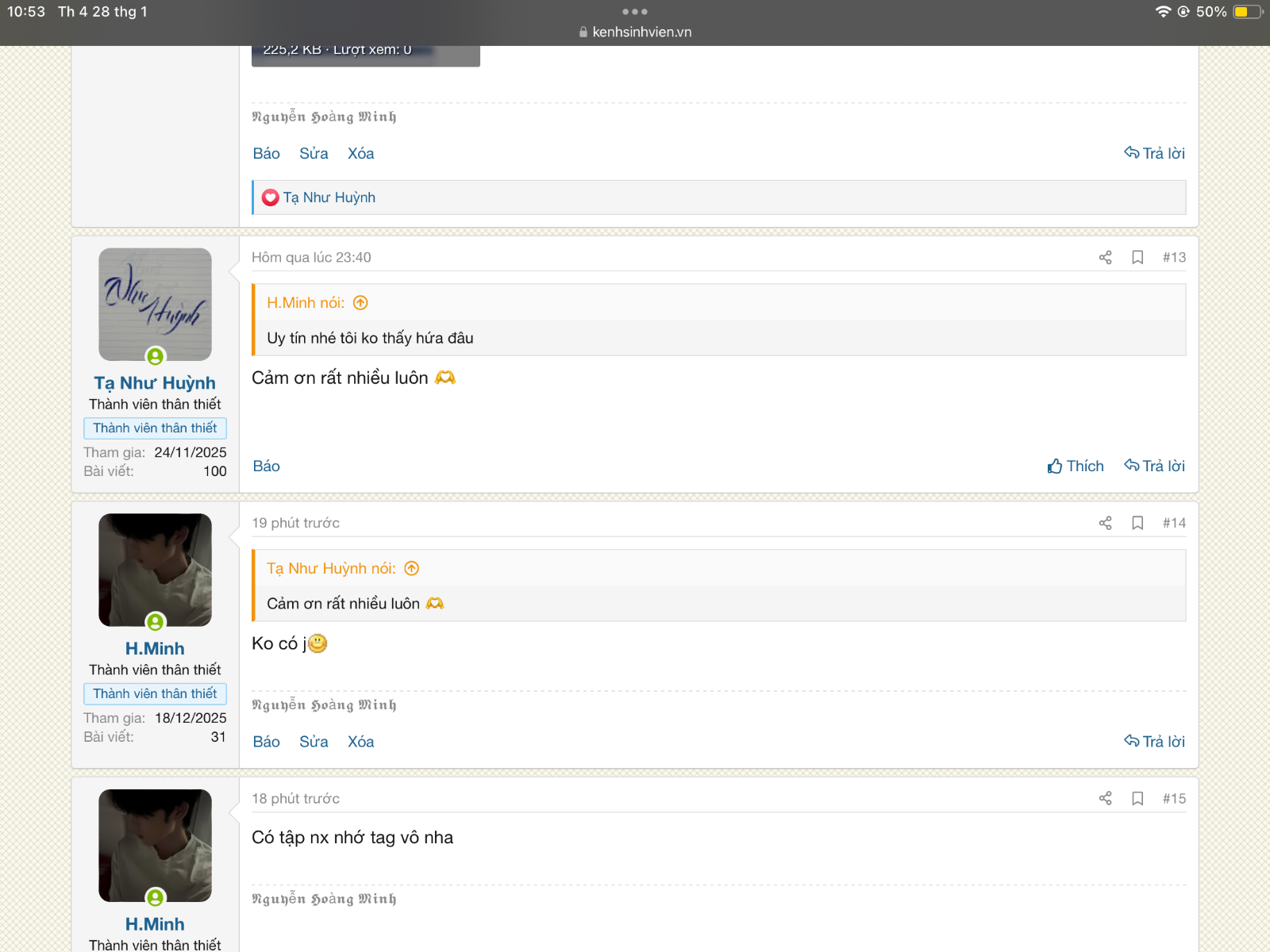
Task: Jump to Tạ Như Huỳnh's quoted post
Action: [411, 569]
